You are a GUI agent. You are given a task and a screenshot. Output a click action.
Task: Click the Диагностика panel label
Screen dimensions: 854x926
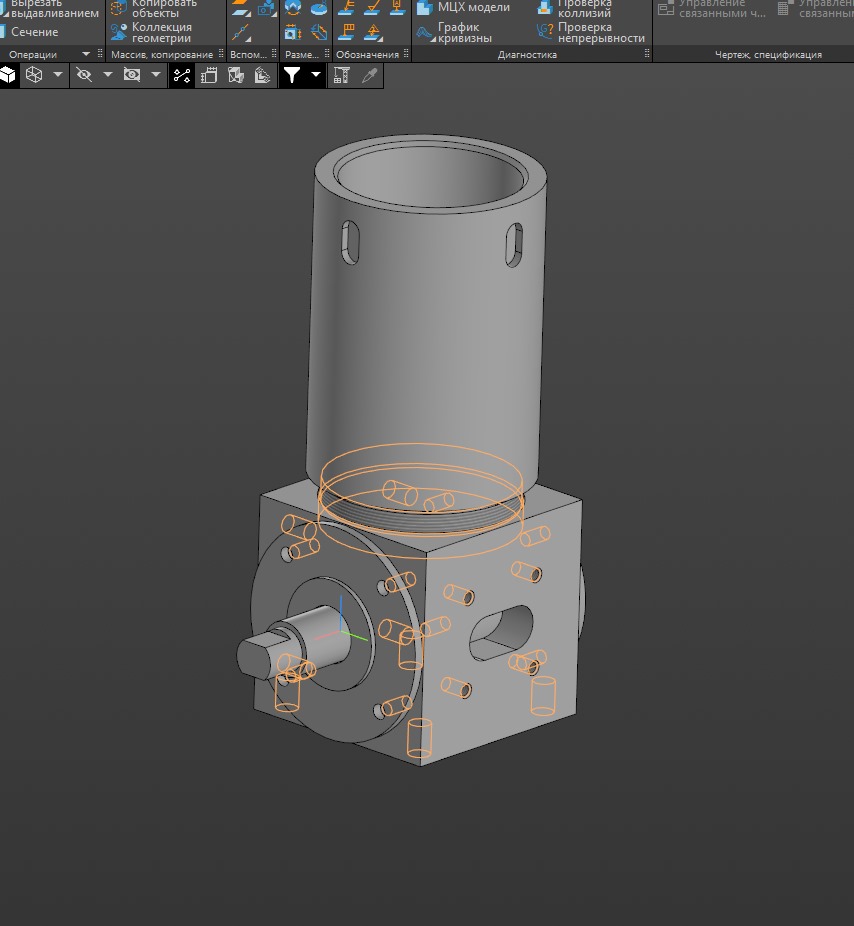pyautogui.click(x=527, y=55)
